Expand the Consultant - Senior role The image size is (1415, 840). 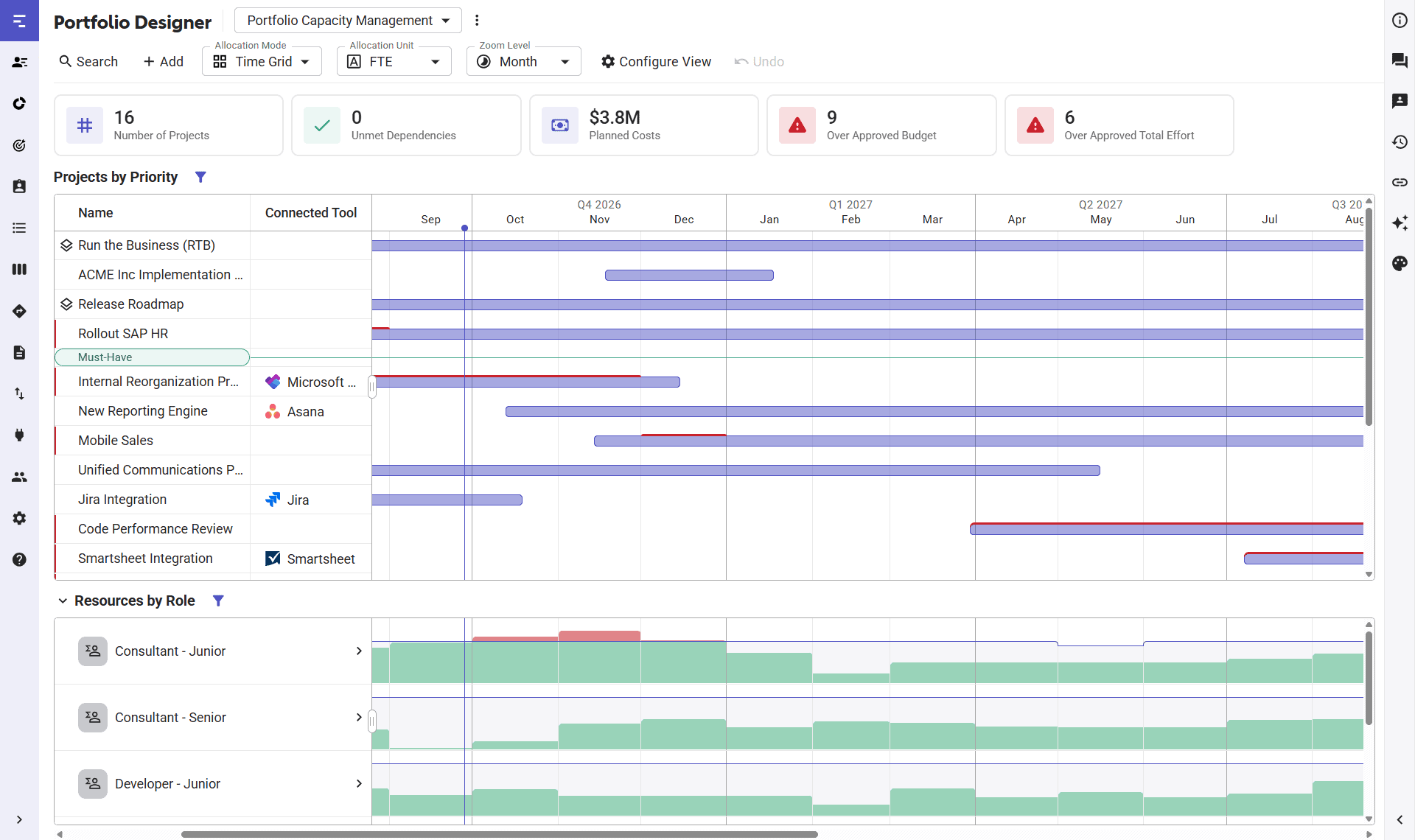point(359,717)
